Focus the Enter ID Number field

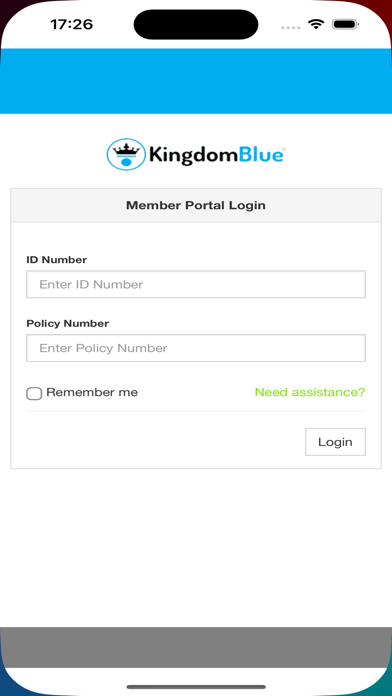[196, 284]
